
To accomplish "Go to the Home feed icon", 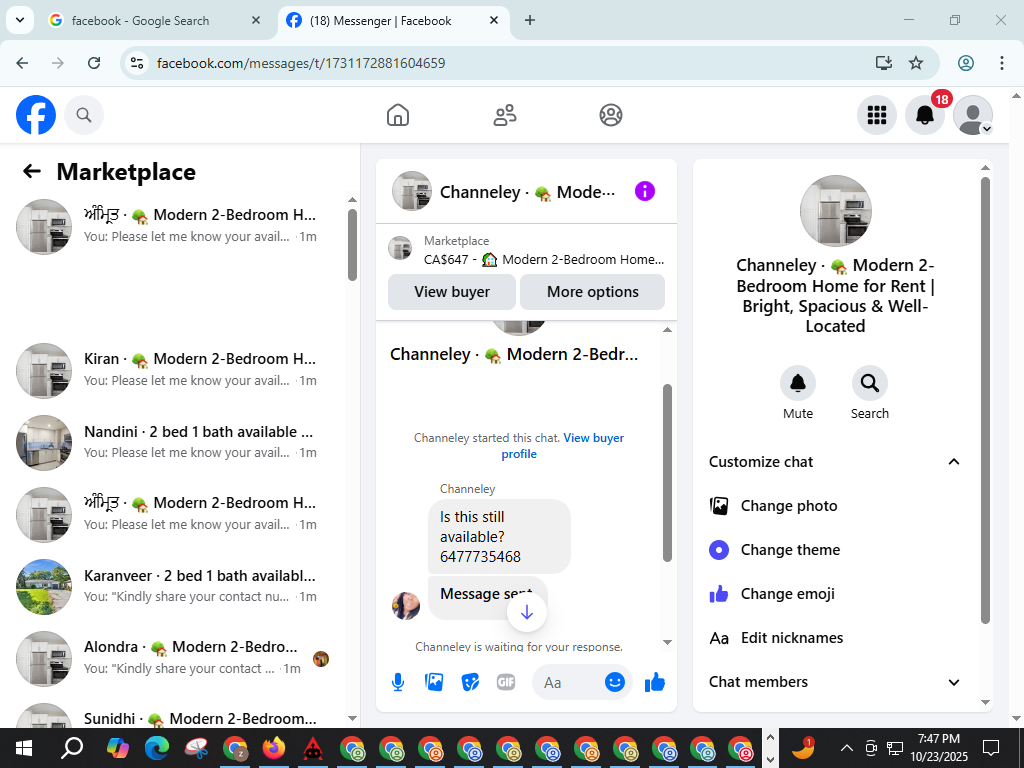I will click(x=398, y=115).
